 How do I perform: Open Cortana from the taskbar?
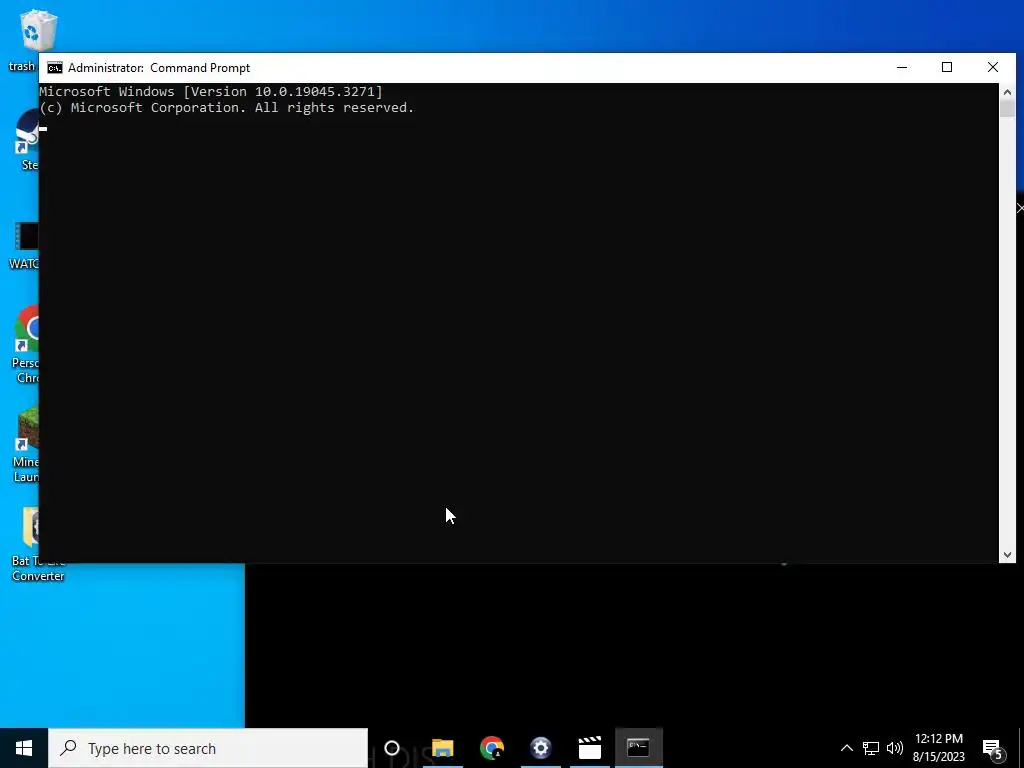[392, 748]
